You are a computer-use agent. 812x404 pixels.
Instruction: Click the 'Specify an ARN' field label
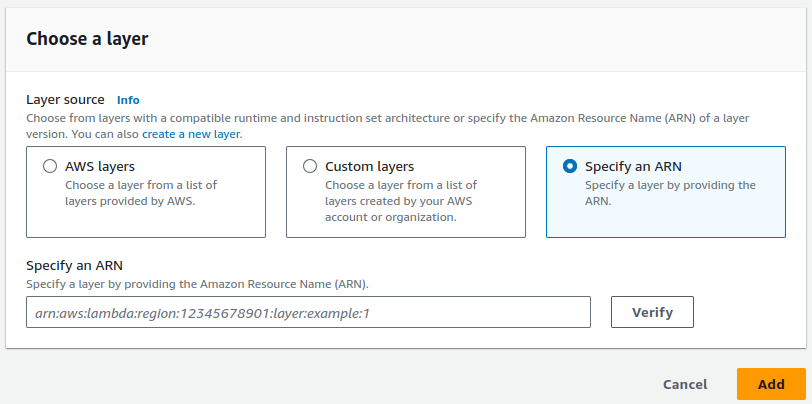tap(75, 266)
